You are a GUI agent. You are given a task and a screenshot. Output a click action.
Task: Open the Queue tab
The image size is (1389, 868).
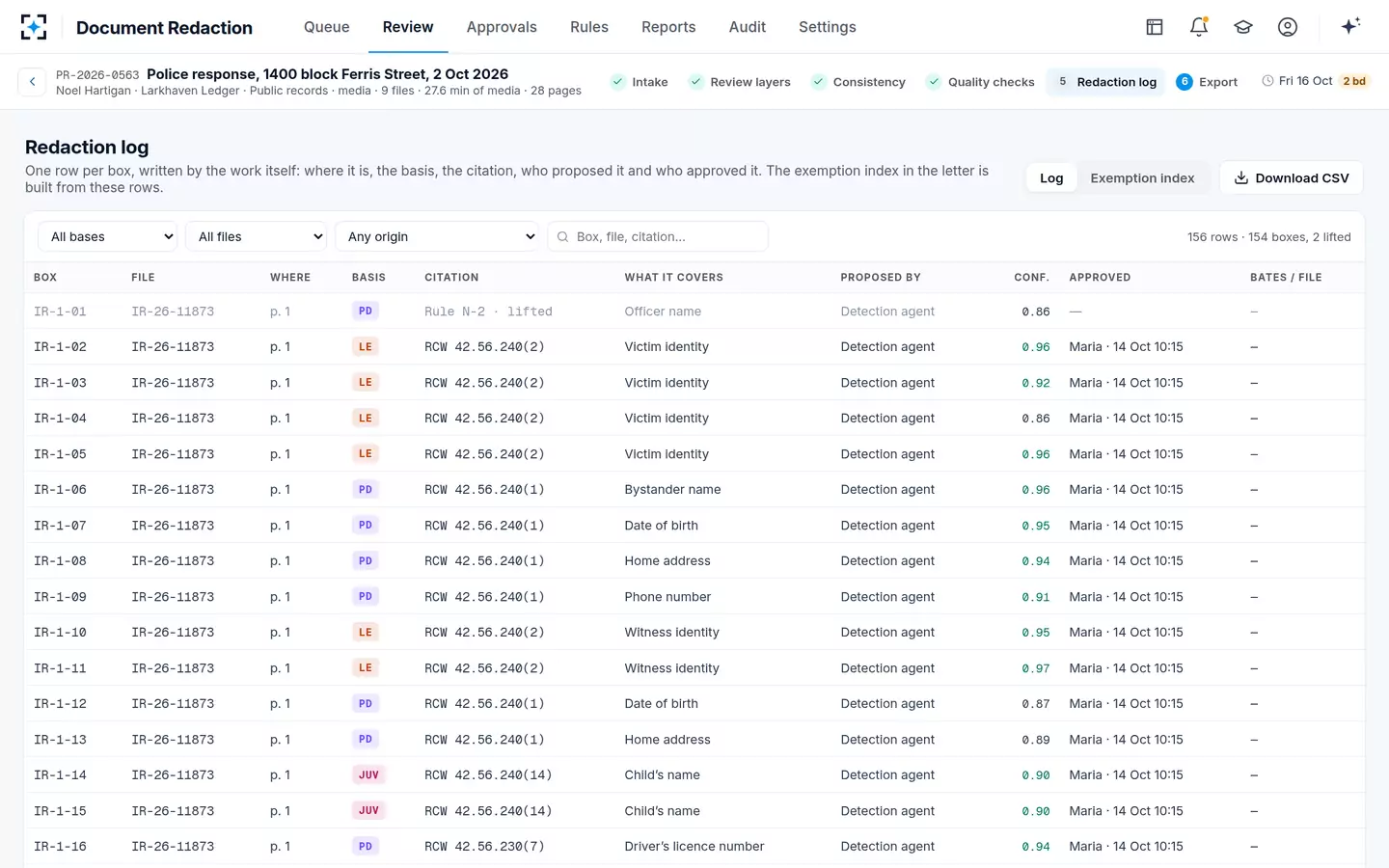(x=327, y=27)
